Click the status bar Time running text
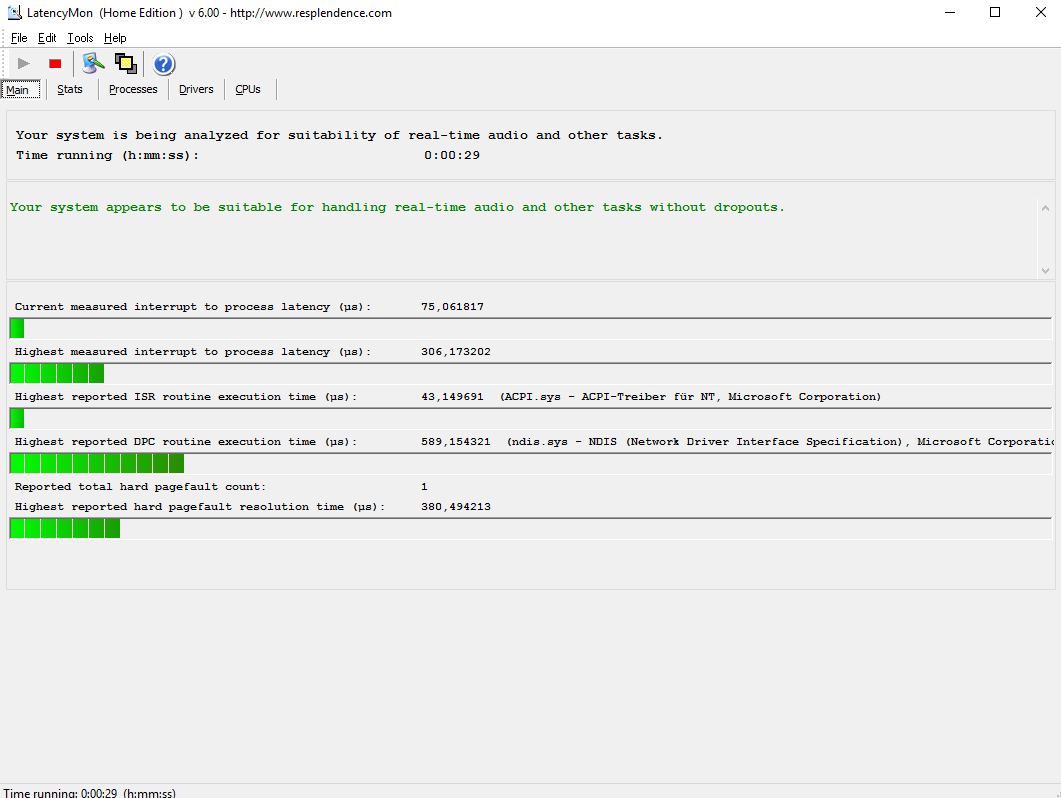The height and width of the screenshot is (798, 1061). pyautogui.click(x=89, y=793)
